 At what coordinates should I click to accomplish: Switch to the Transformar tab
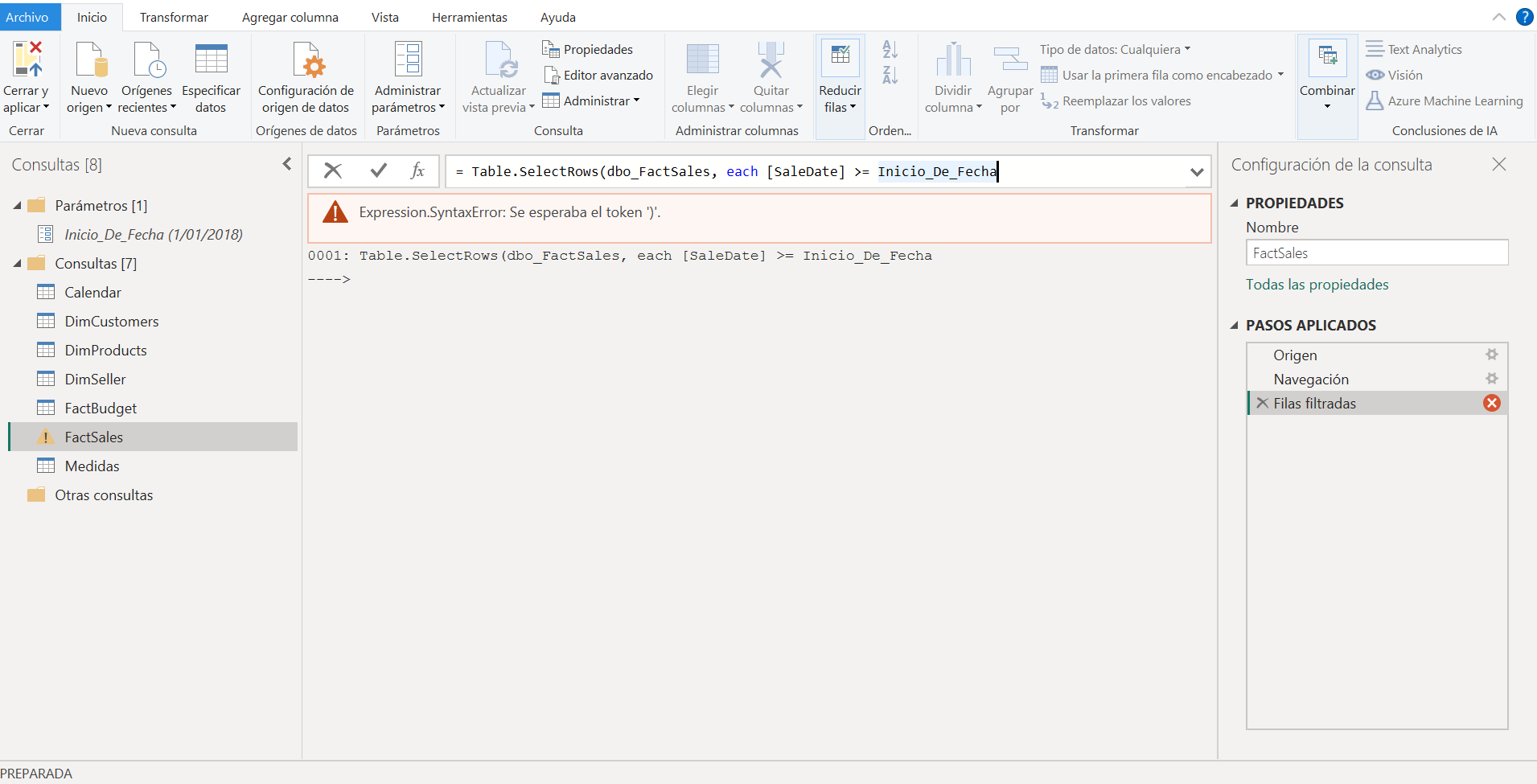click(174, 17)
